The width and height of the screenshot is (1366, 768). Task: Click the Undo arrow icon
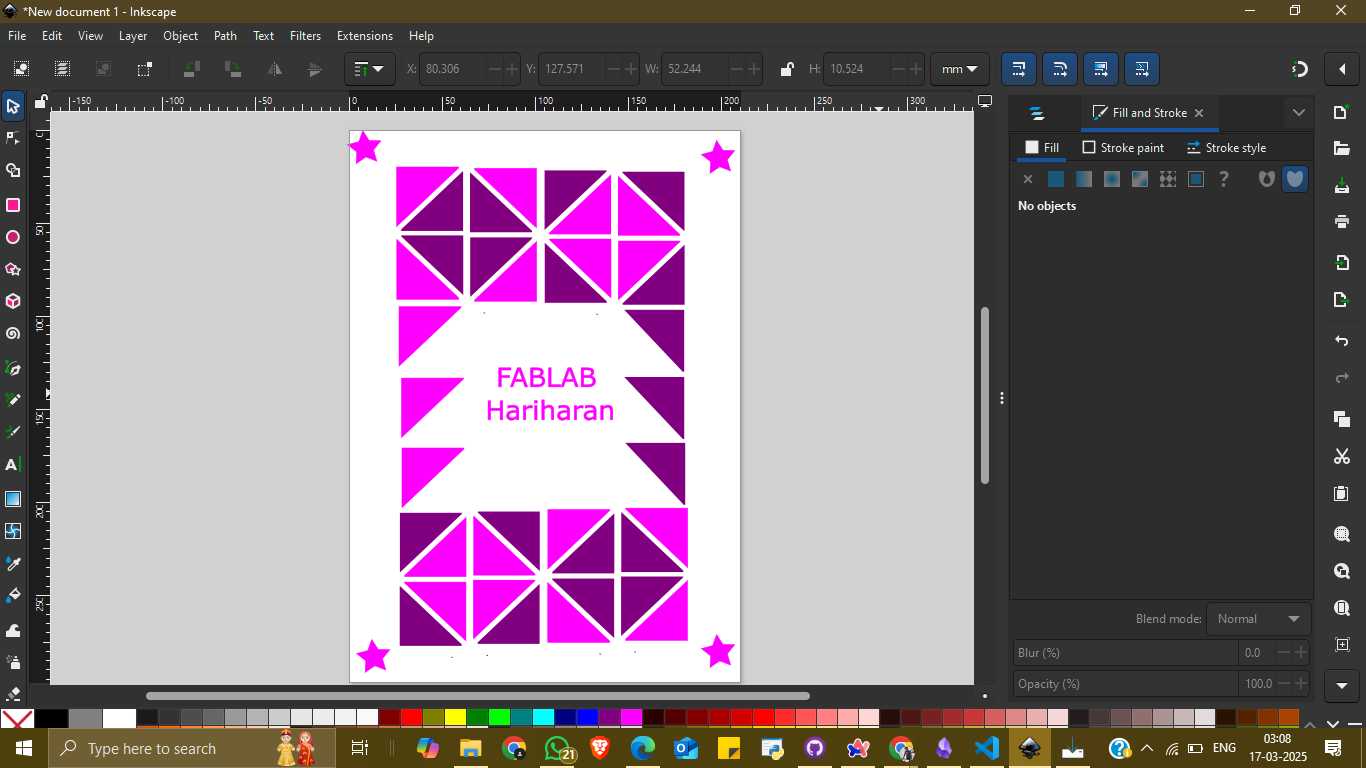coord(1342,342)
